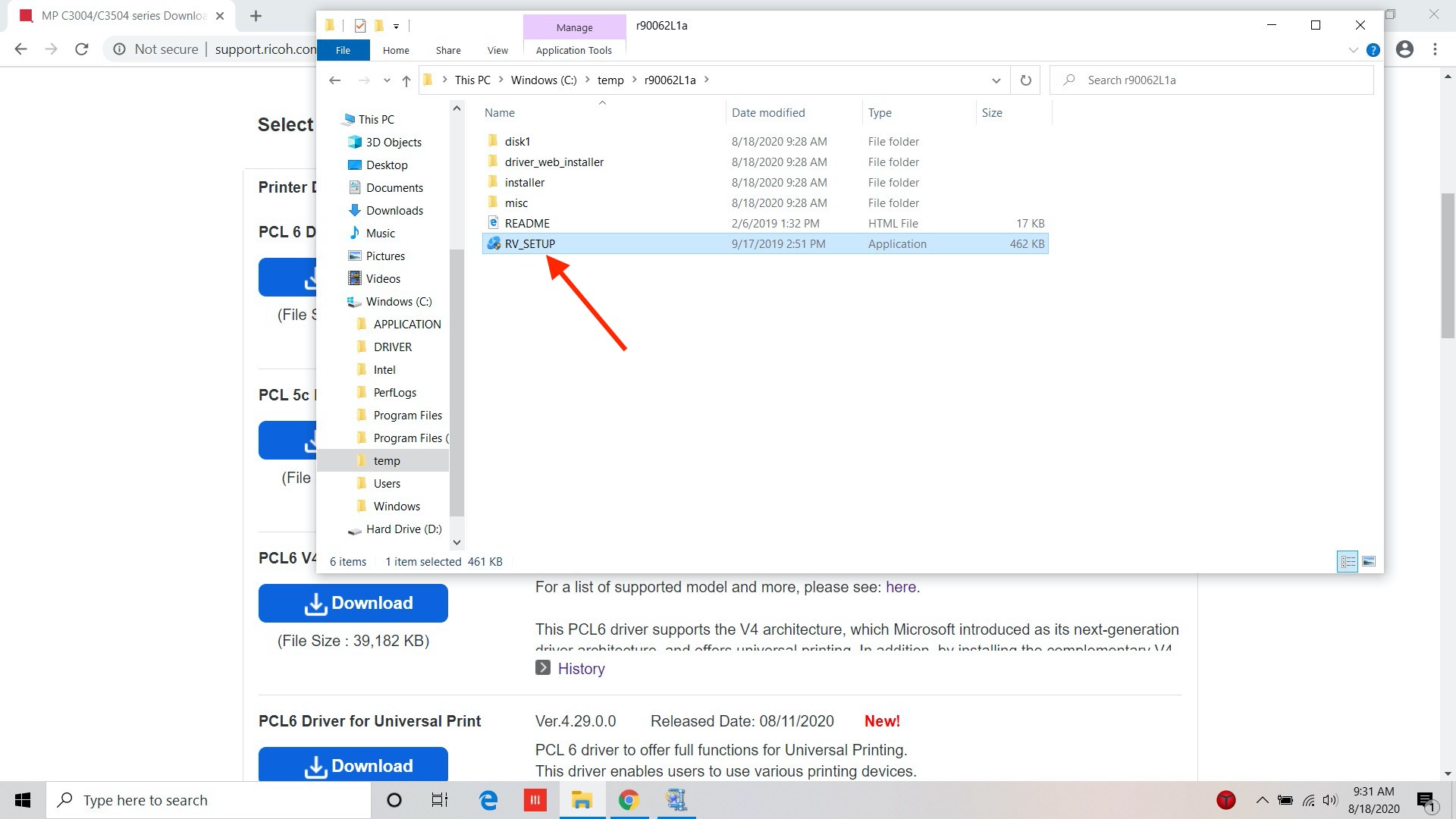Image resolution: width=1456 pixels, height=819 pixels.
Task: Open a new Chrome tab
Action: (x=256, y=16)
